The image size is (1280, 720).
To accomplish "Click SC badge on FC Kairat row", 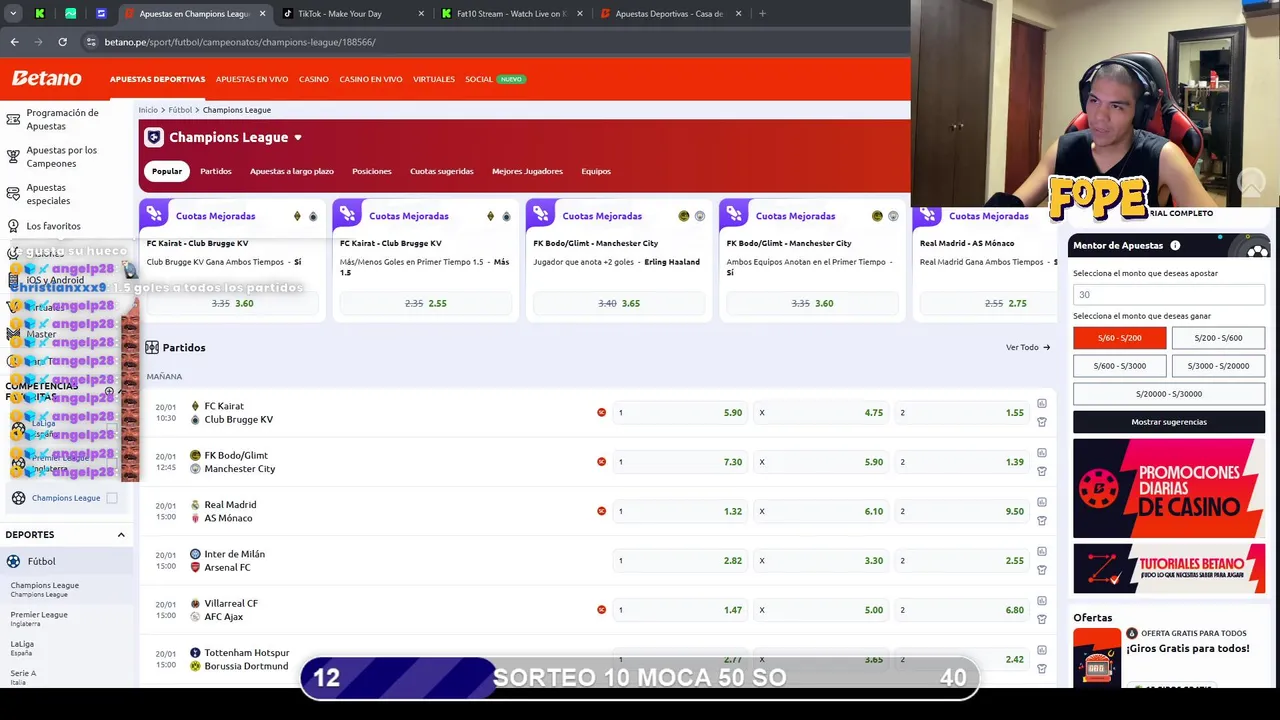I will click(601, 412).
